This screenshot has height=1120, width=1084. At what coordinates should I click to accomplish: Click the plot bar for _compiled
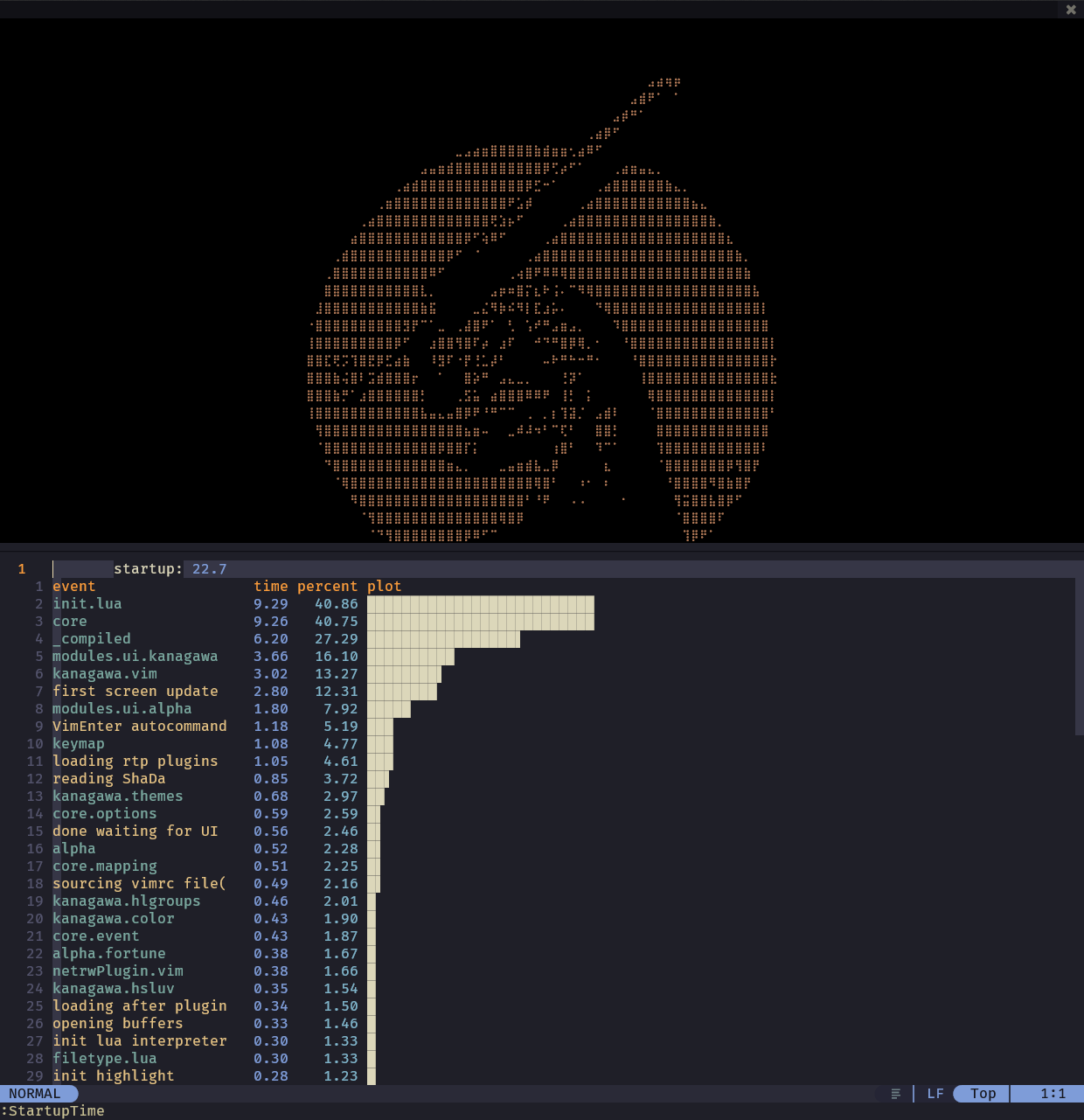[x=443, y=639]
